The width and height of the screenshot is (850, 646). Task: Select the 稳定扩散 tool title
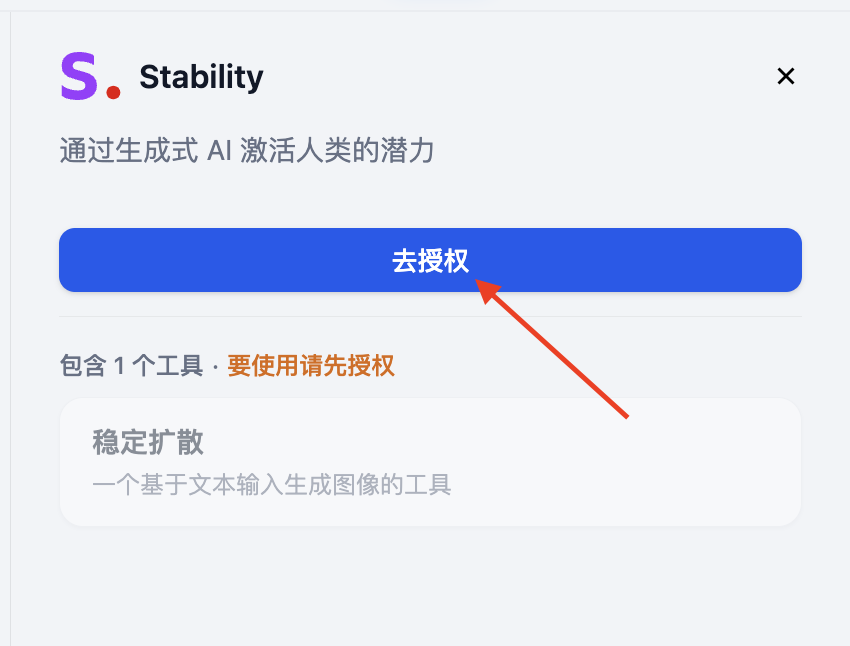click(x=148, y=442)
